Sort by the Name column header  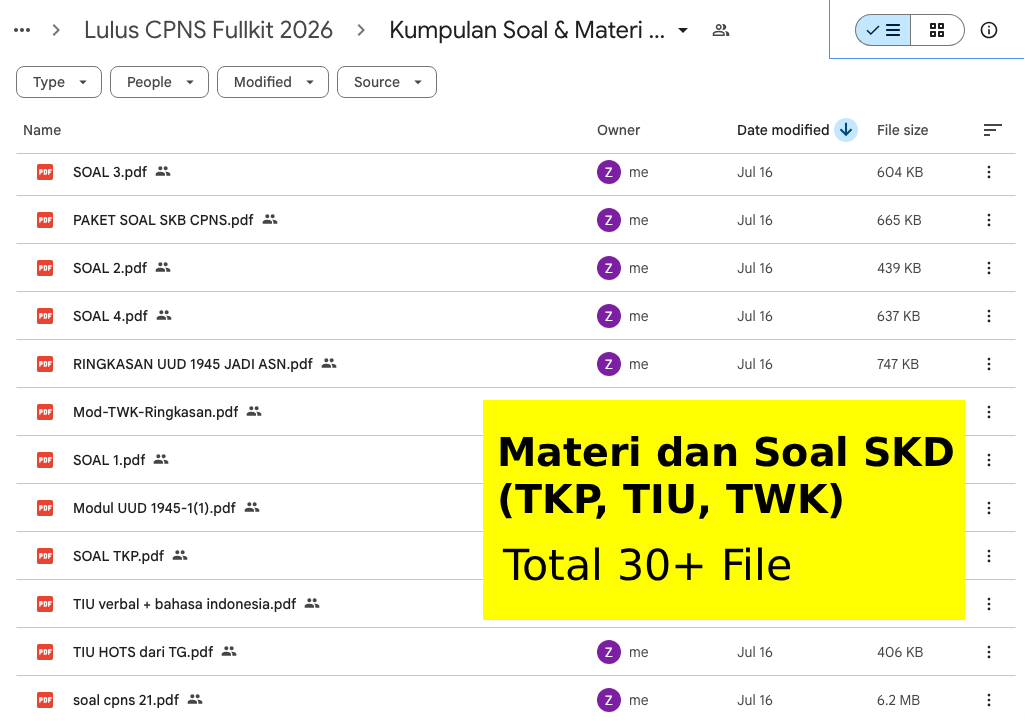click(42, 130)
